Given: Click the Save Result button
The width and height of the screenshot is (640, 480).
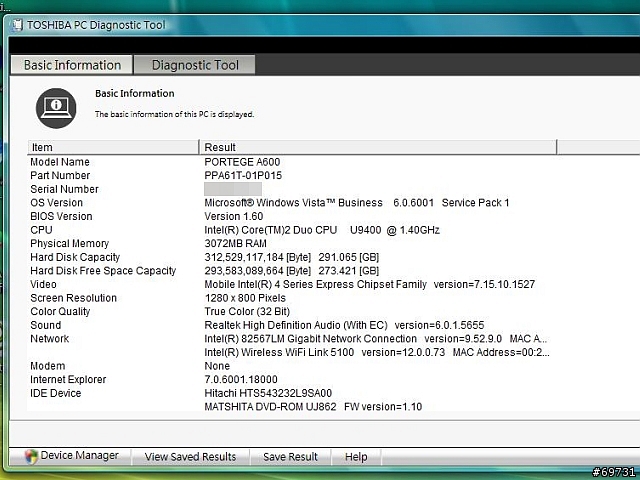Looking at the screenshot, I should (290, 457).
